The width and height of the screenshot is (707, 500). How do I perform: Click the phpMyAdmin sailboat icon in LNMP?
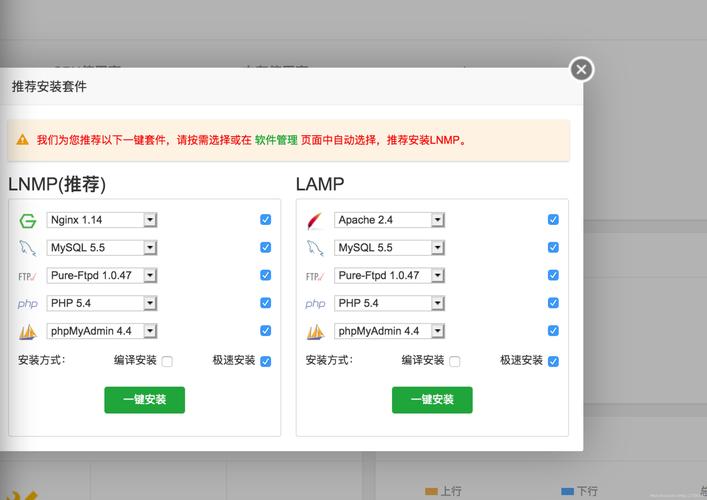28,332
